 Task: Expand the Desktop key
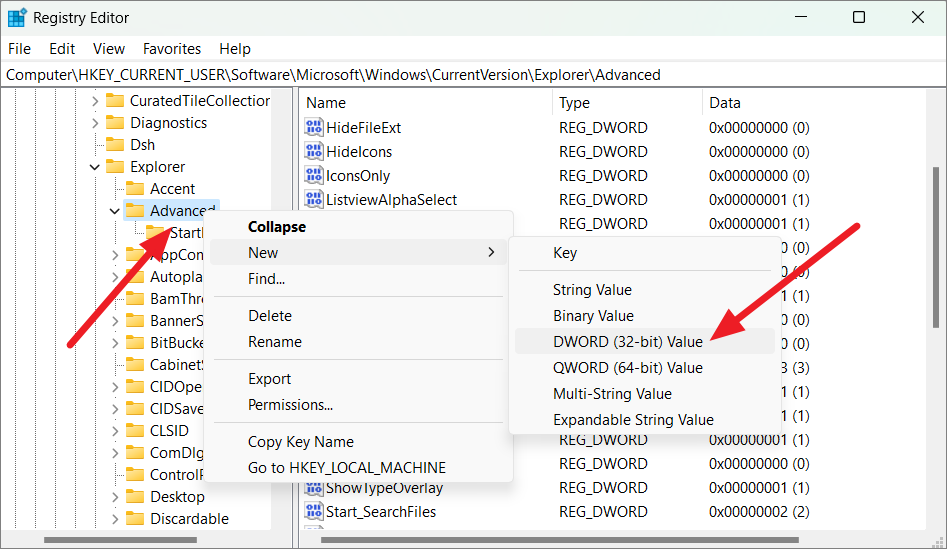[x=115, y=497]
